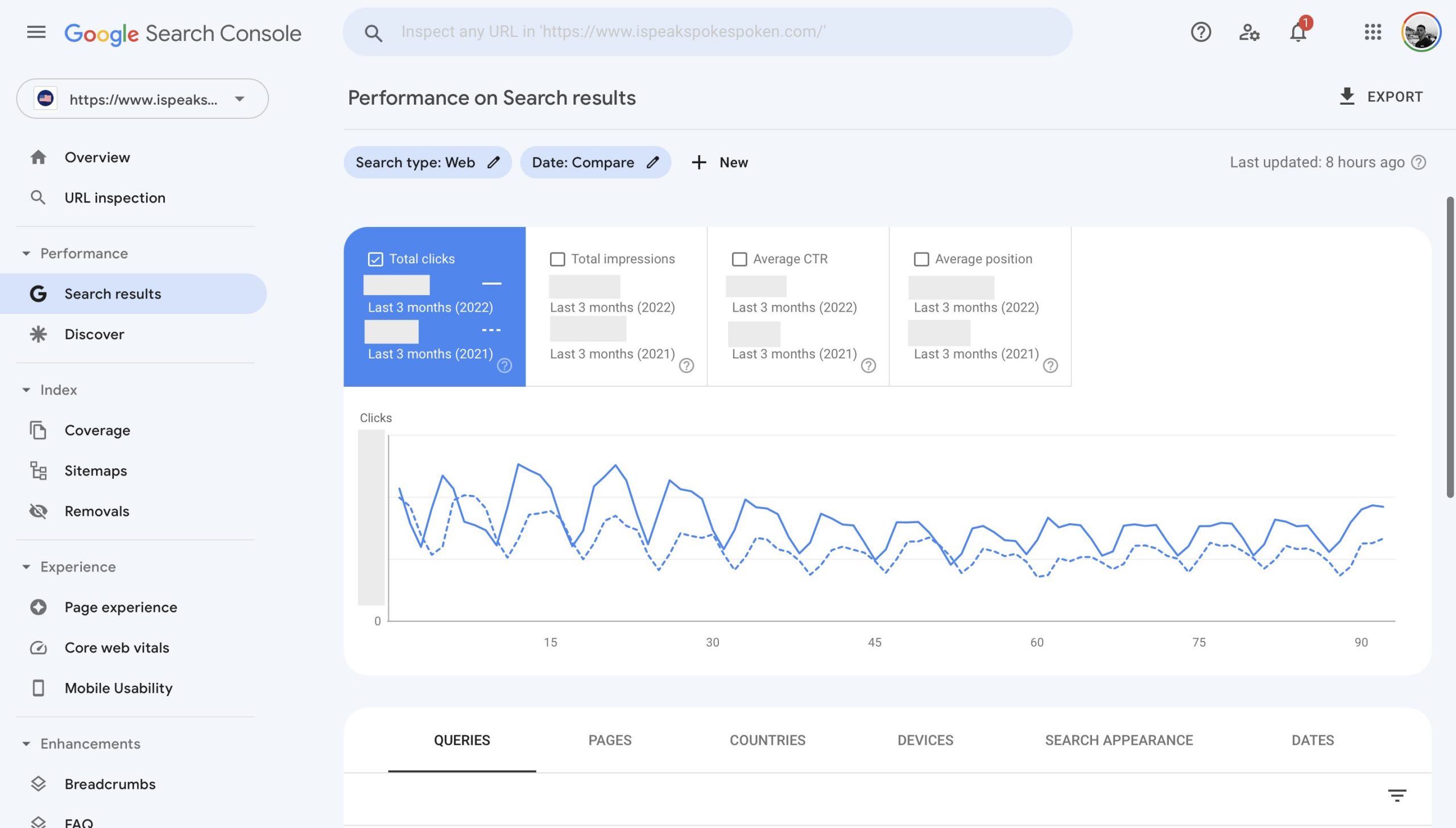The image size is (1456, 828).
Task: Collapse the Performance section
Action: pos(26,254)
